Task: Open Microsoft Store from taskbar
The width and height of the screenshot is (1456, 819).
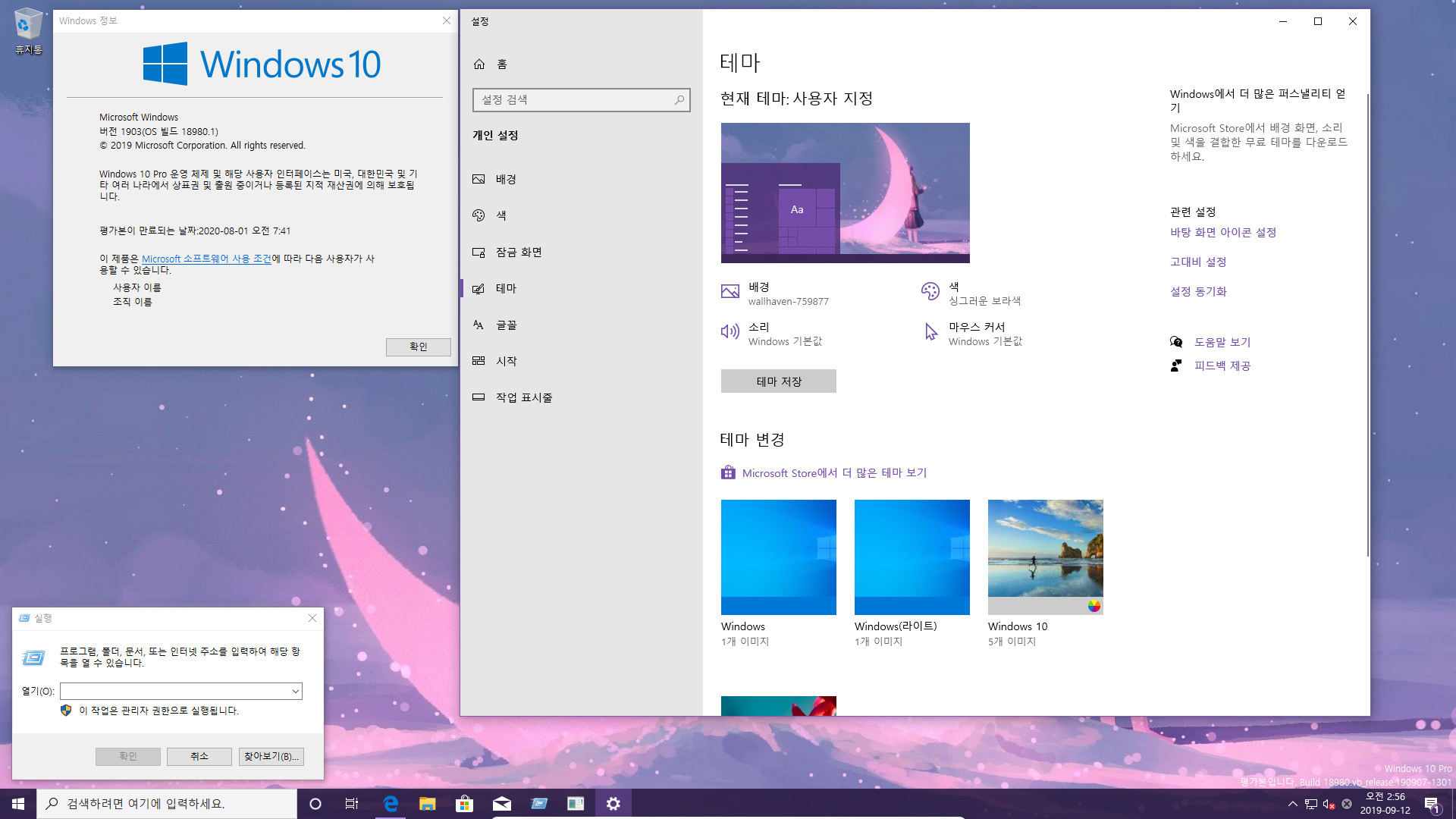Action: tap(464, 804)
